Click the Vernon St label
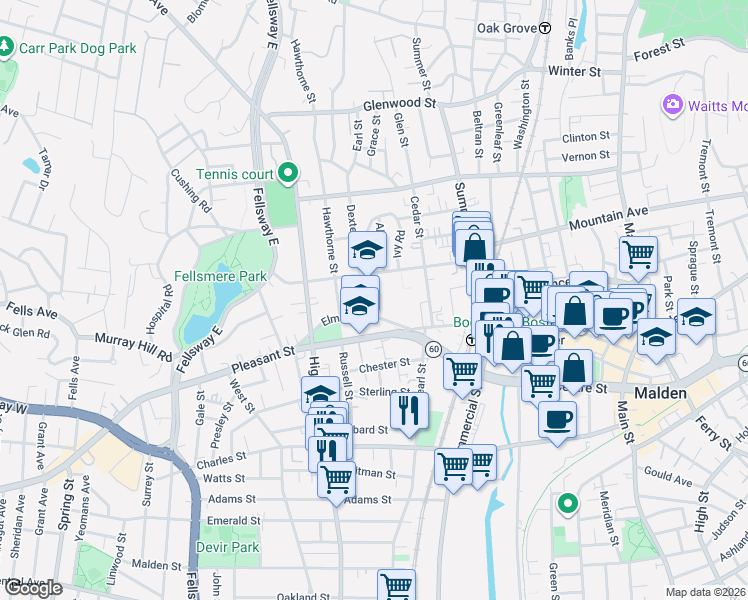748x600 pixels. (x=585, y=156)
